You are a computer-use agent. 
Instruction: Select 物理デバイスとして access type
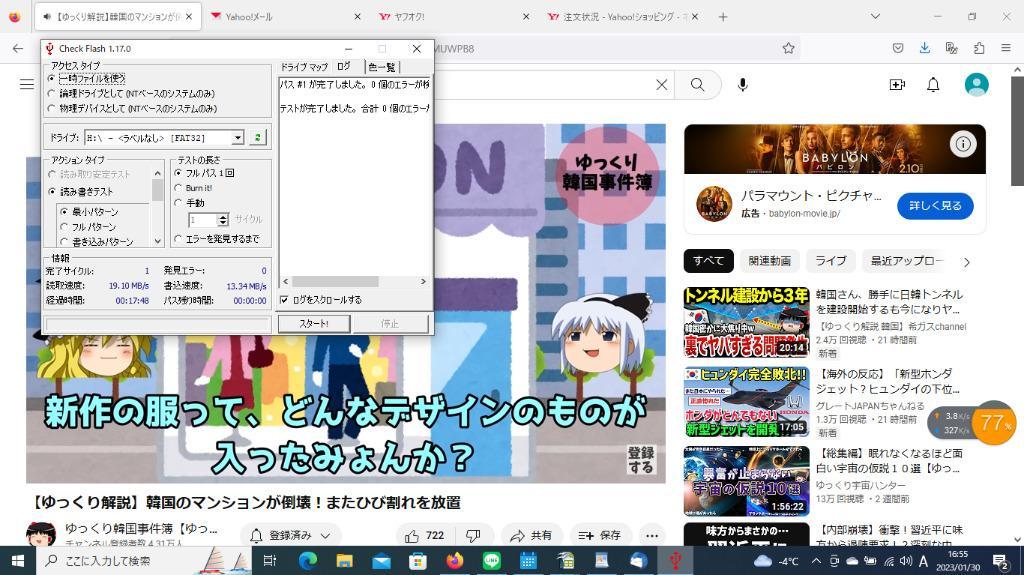(132, 108)
